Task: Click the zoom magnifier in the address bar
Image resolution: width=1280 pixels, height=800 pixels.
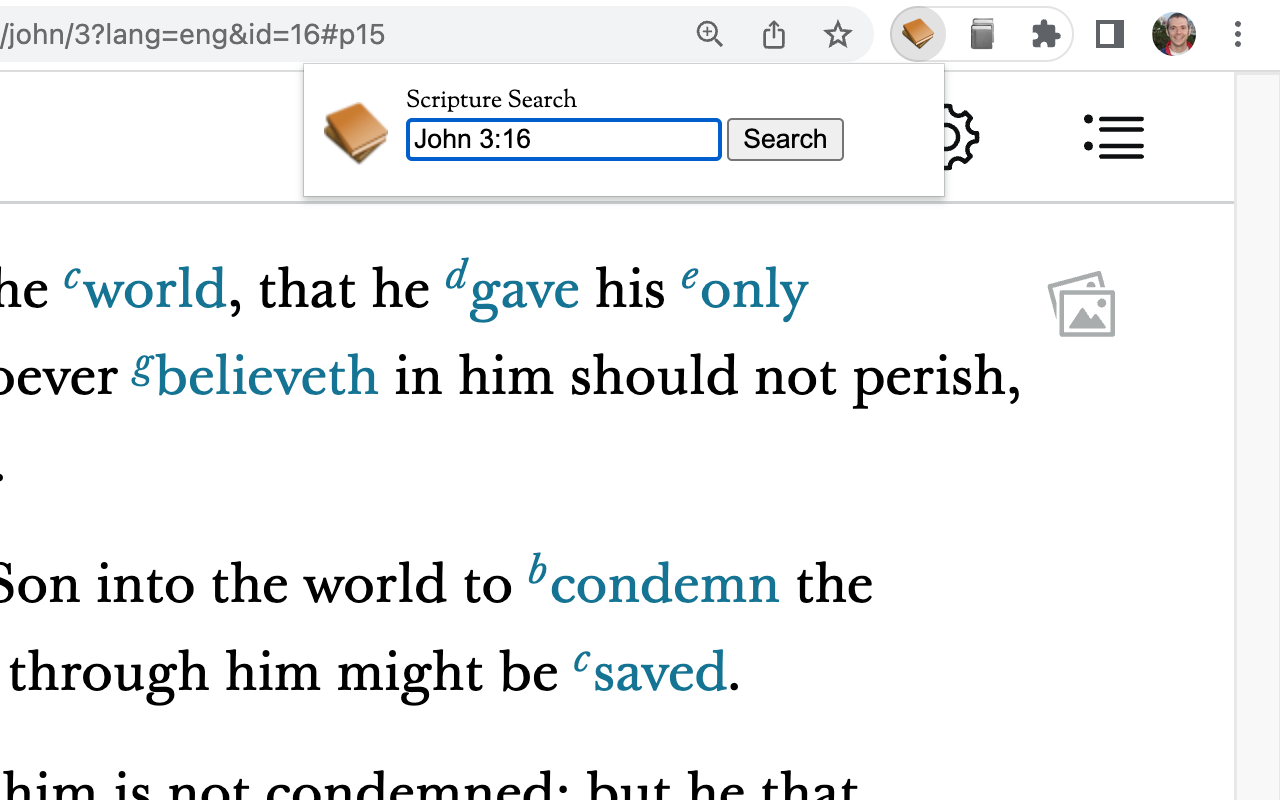Action: [x=710, y=33]
